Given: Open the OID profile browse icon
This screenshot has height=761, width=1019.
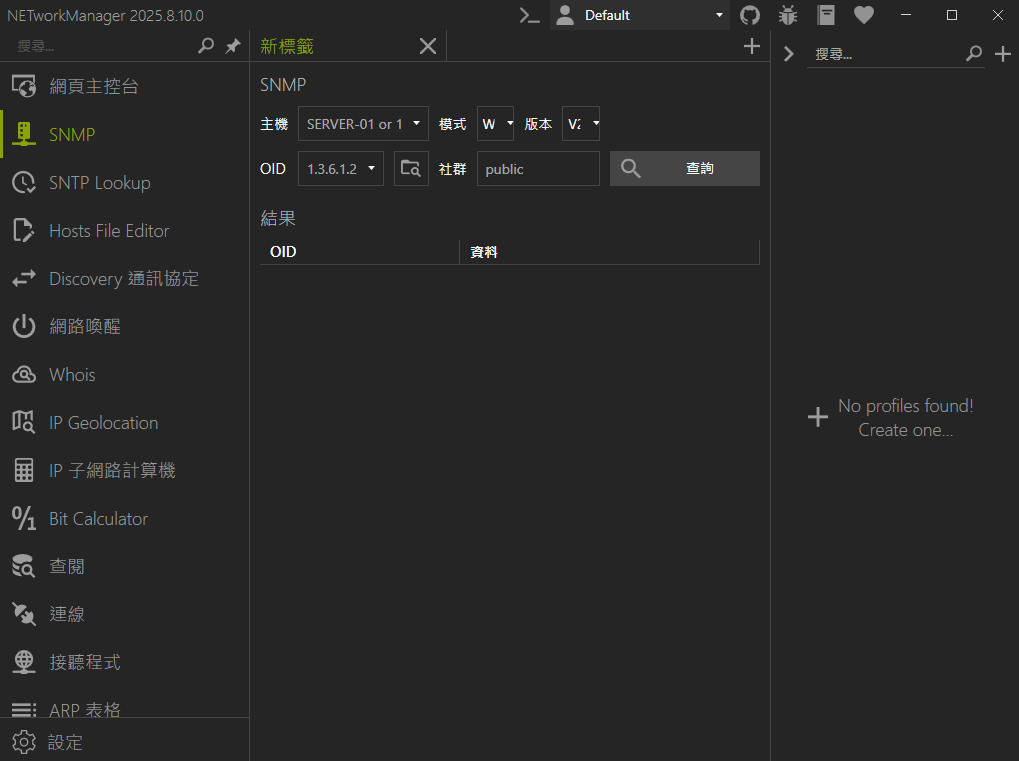Looking at the screenshot, I should pyautogui.click(x=411, y=169).
